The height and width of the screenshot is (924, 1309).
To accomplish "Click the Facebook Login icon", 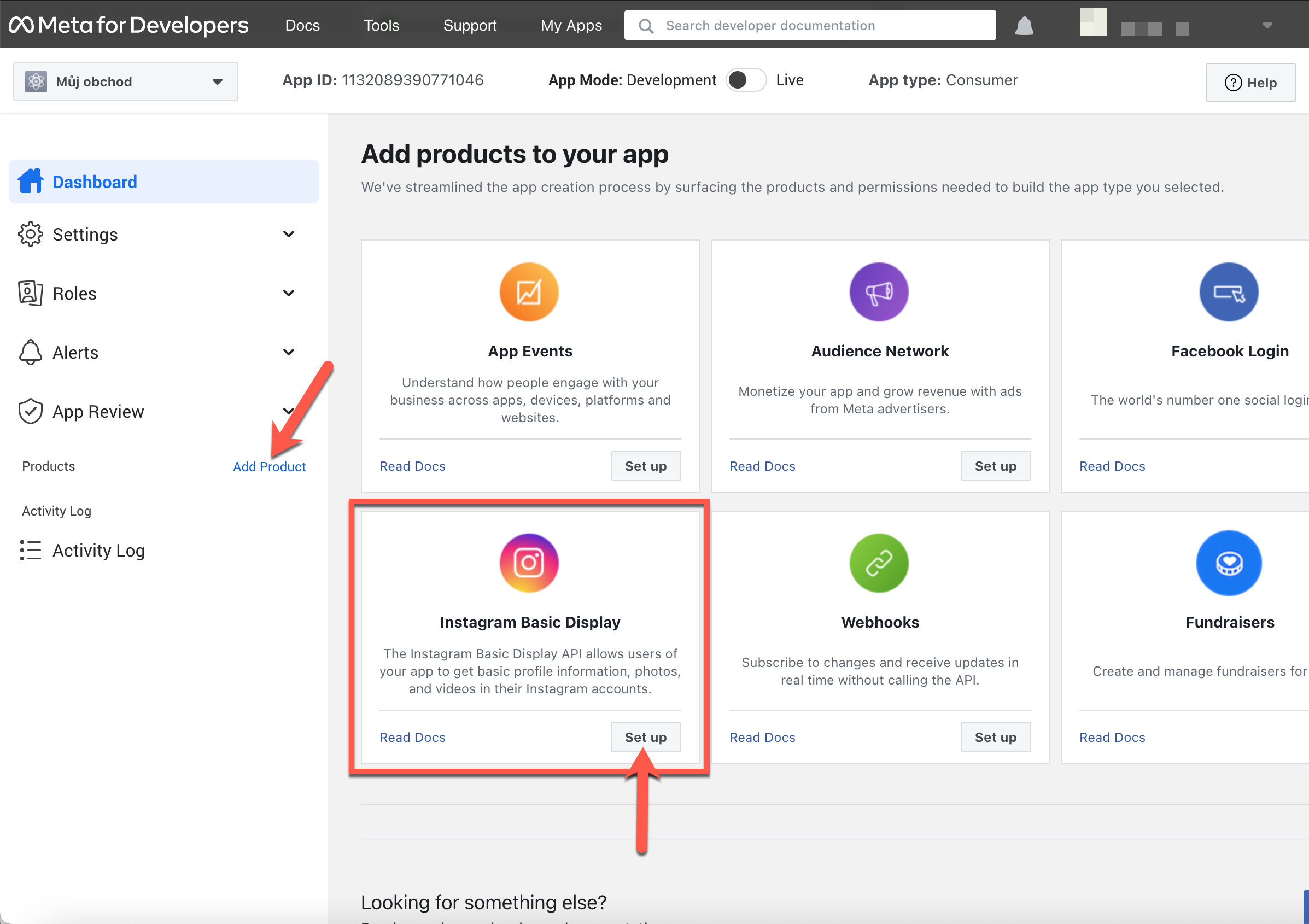I will click(x=1229, y=292).
